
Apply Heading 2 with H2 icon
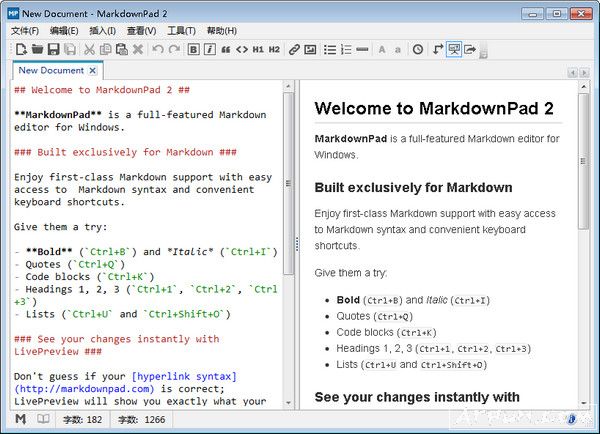point(274,49)
